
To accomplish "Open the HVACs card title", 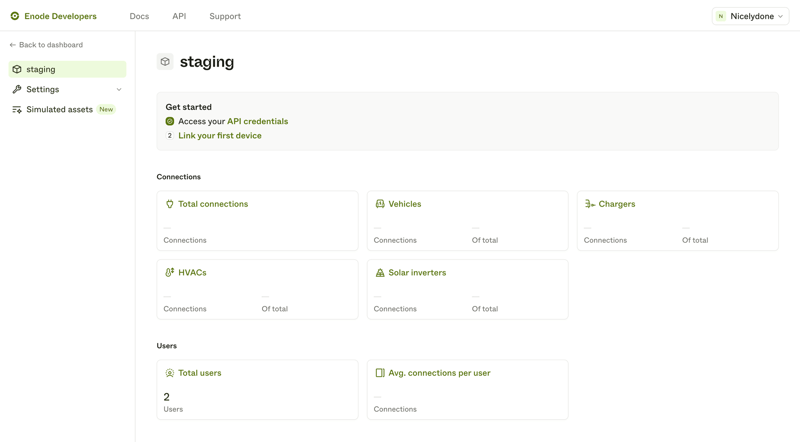I will tap(192, 273).
